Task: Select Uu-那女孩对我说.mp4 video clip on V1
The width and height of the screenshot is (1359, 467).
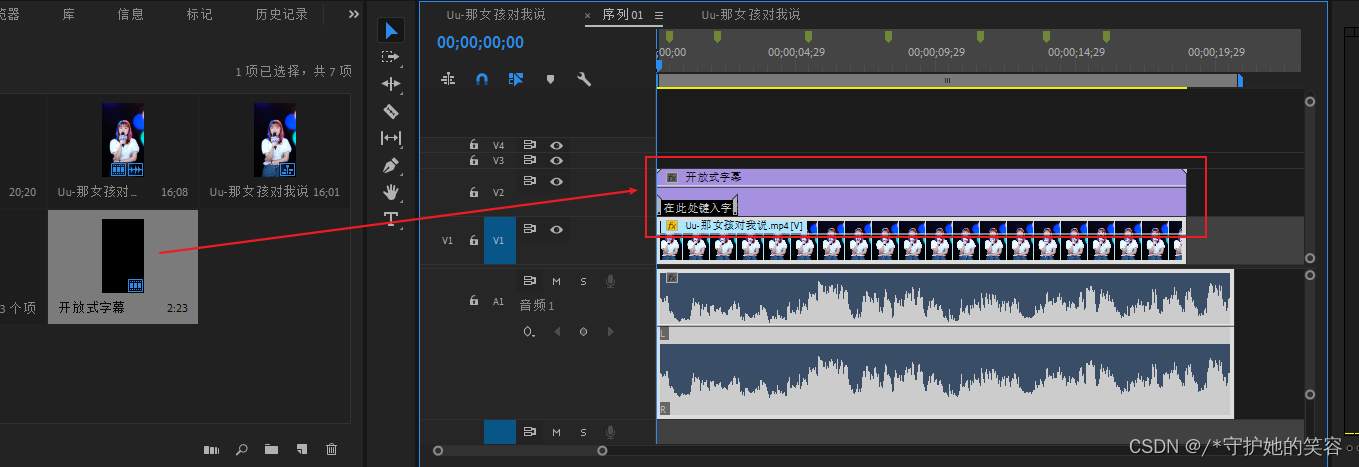Action: (921, 241)
